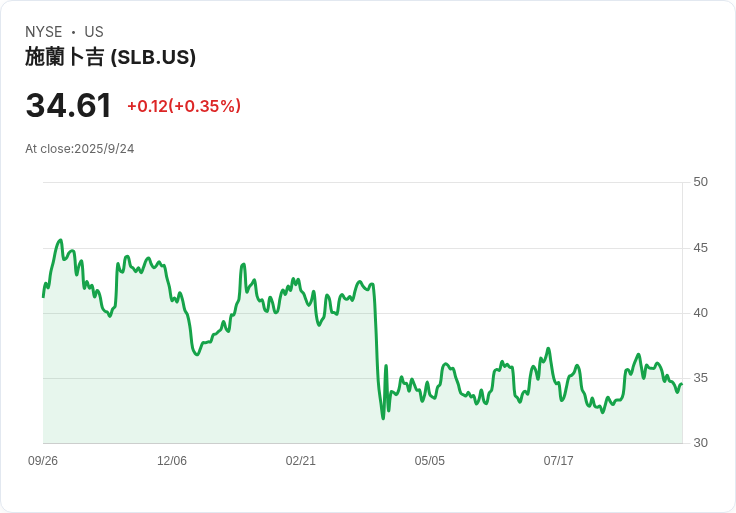Select the 09/26 date on x-axis
This screenshot has width=736, height=513.
coord(43,461)
